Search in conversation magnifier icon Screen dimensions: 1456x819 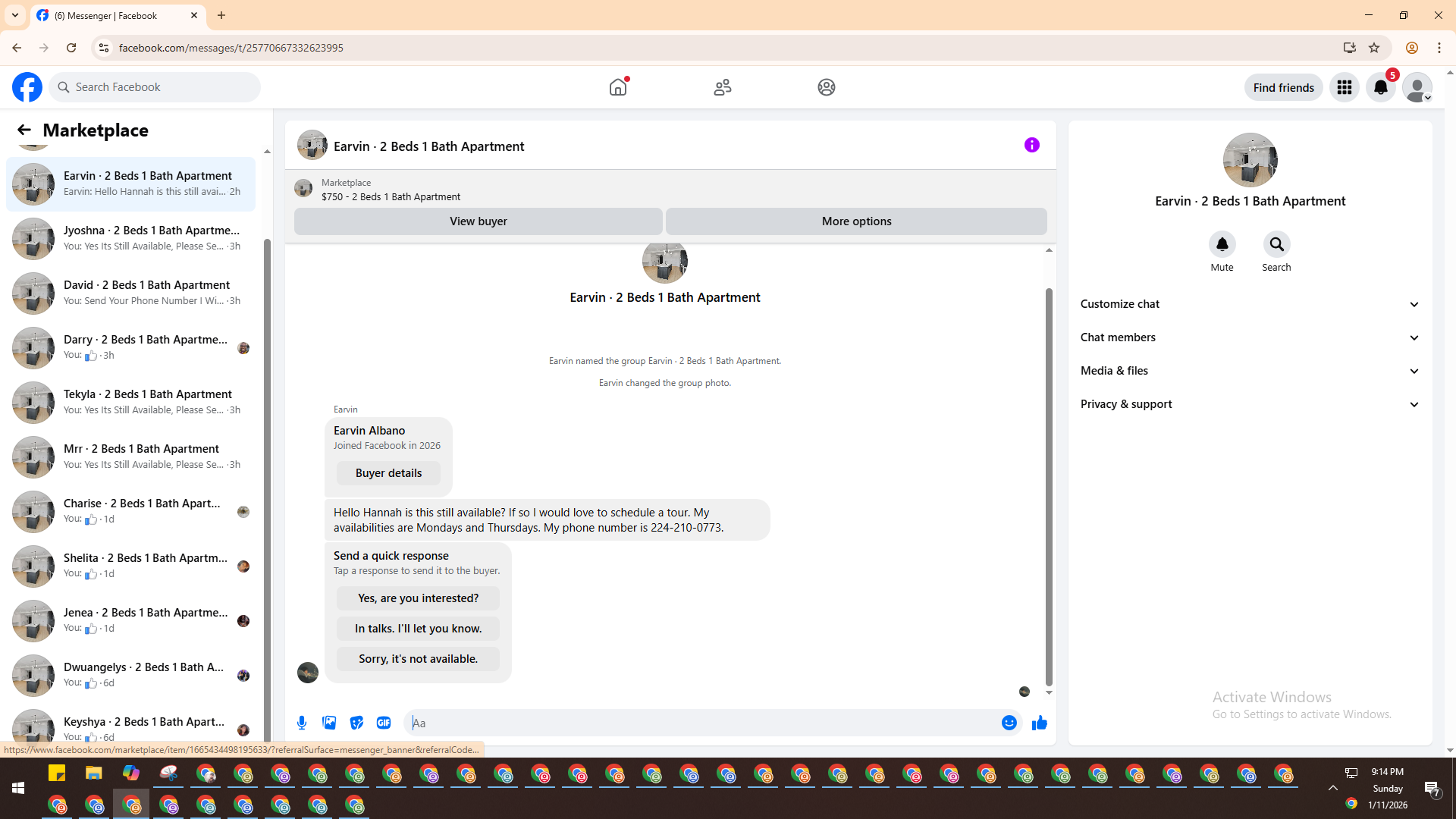(x=1277, y=244)
